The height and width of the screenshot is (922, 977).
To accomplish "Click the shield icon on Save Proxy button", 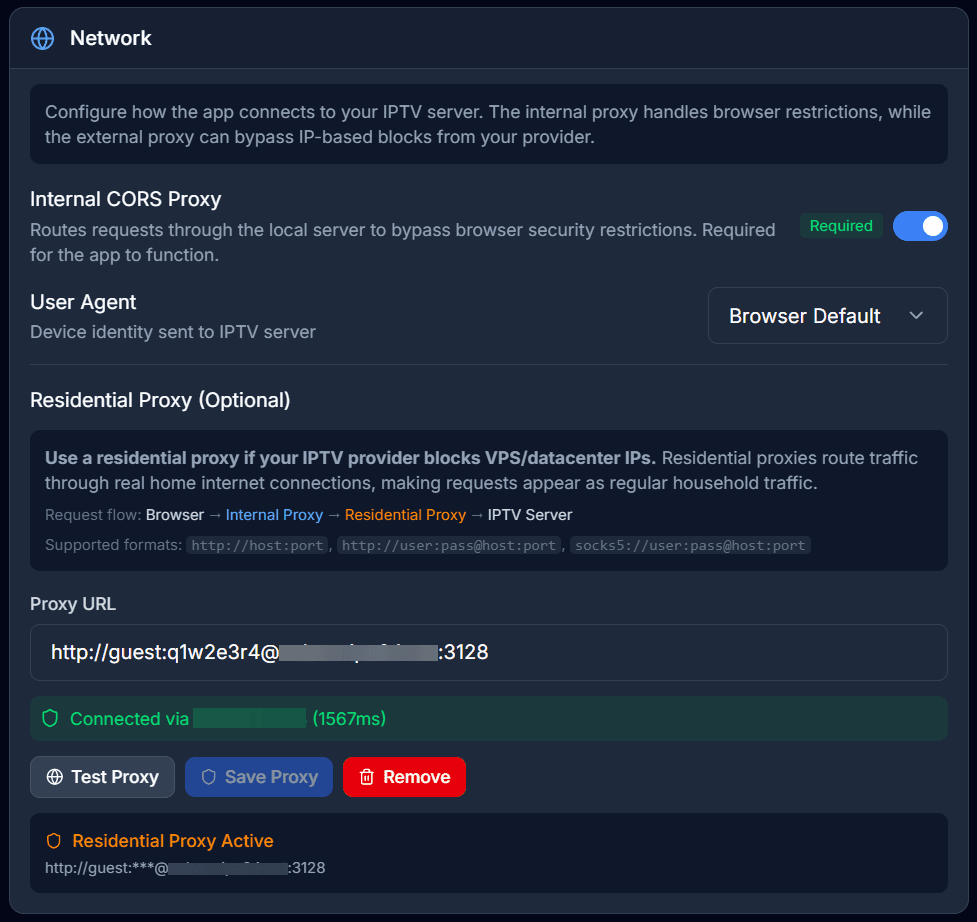I will [208, 777].
